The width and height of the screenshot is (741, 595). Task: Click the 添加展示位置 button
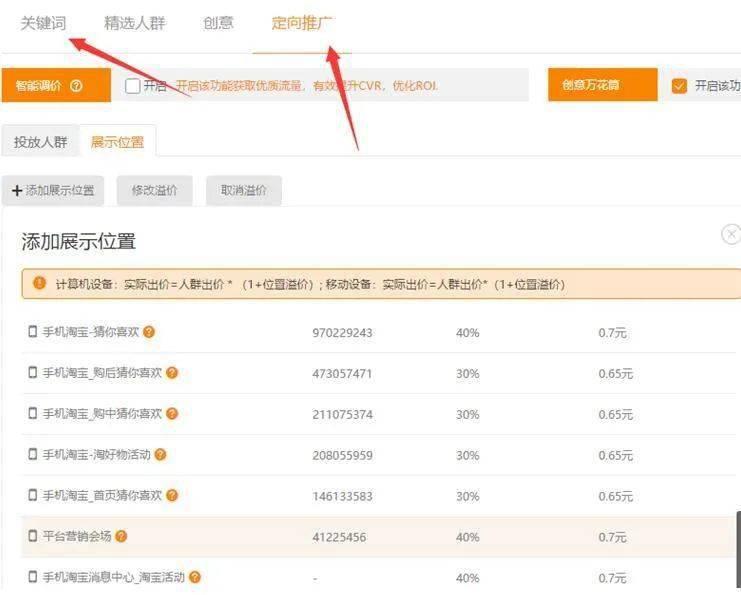click(x=53, y=190)
